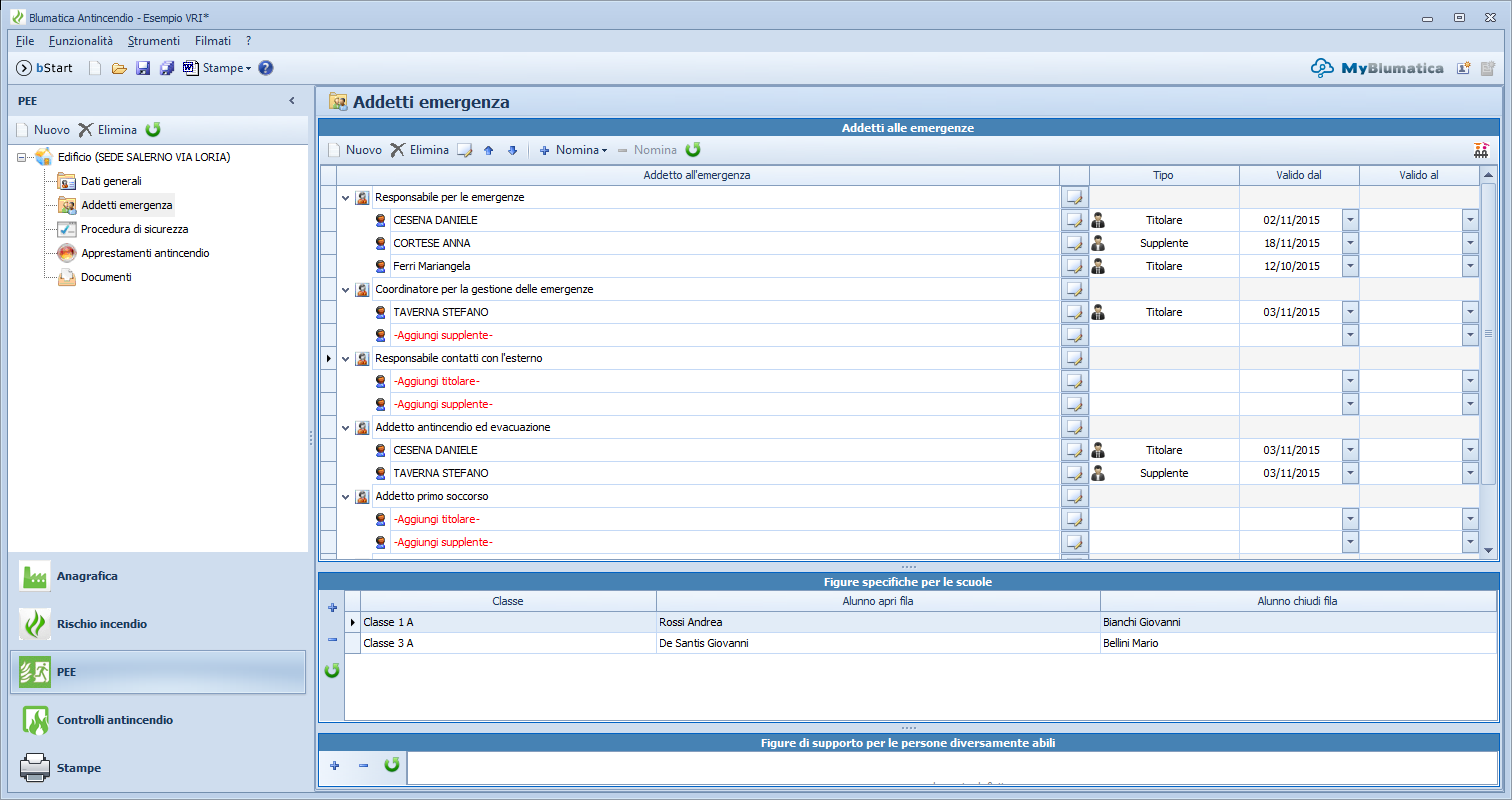Refresh the Figure specifiche per le scuole list

[333, 671]
